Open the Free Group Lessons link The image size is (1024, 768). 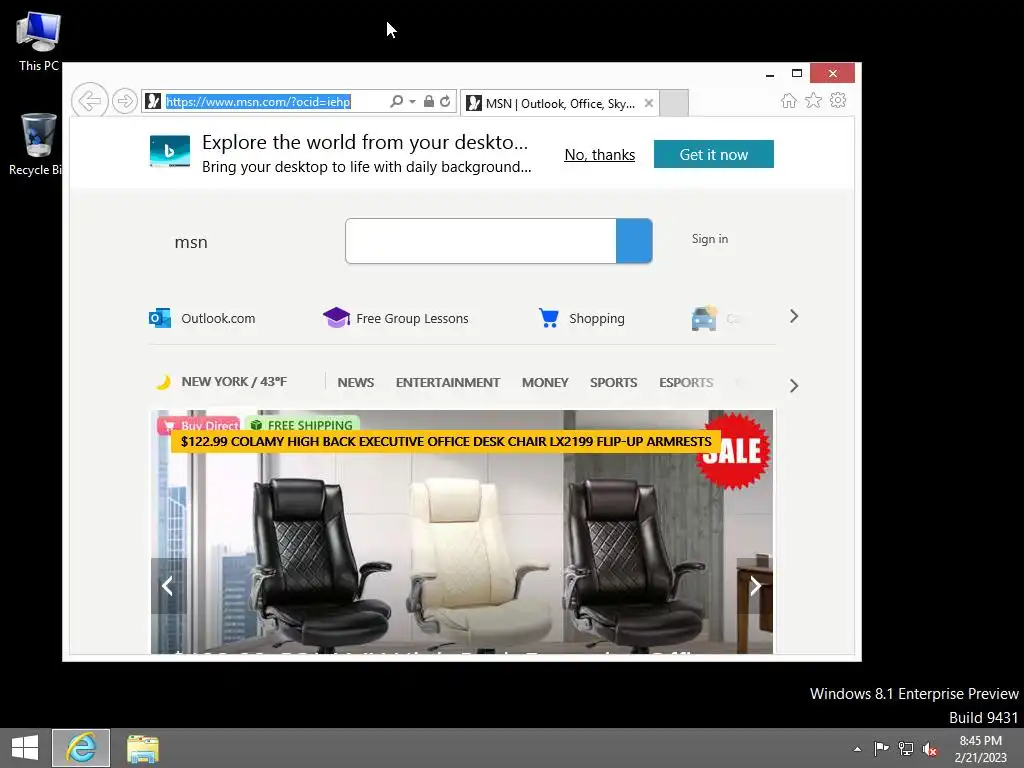click(x=412, y=318)
